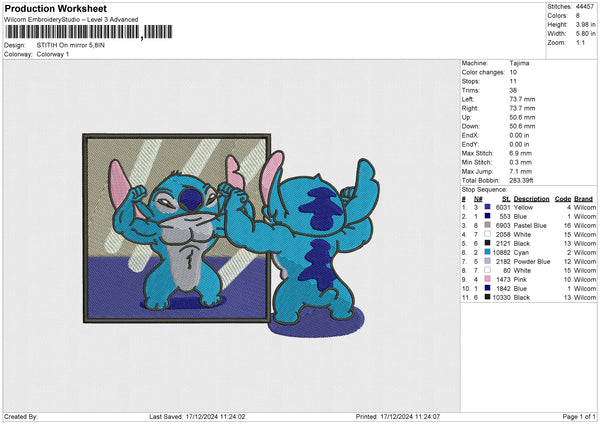The image size is (600, 424).
Task: Click the 'Created By:' footer label
Action: click(21, 416)
